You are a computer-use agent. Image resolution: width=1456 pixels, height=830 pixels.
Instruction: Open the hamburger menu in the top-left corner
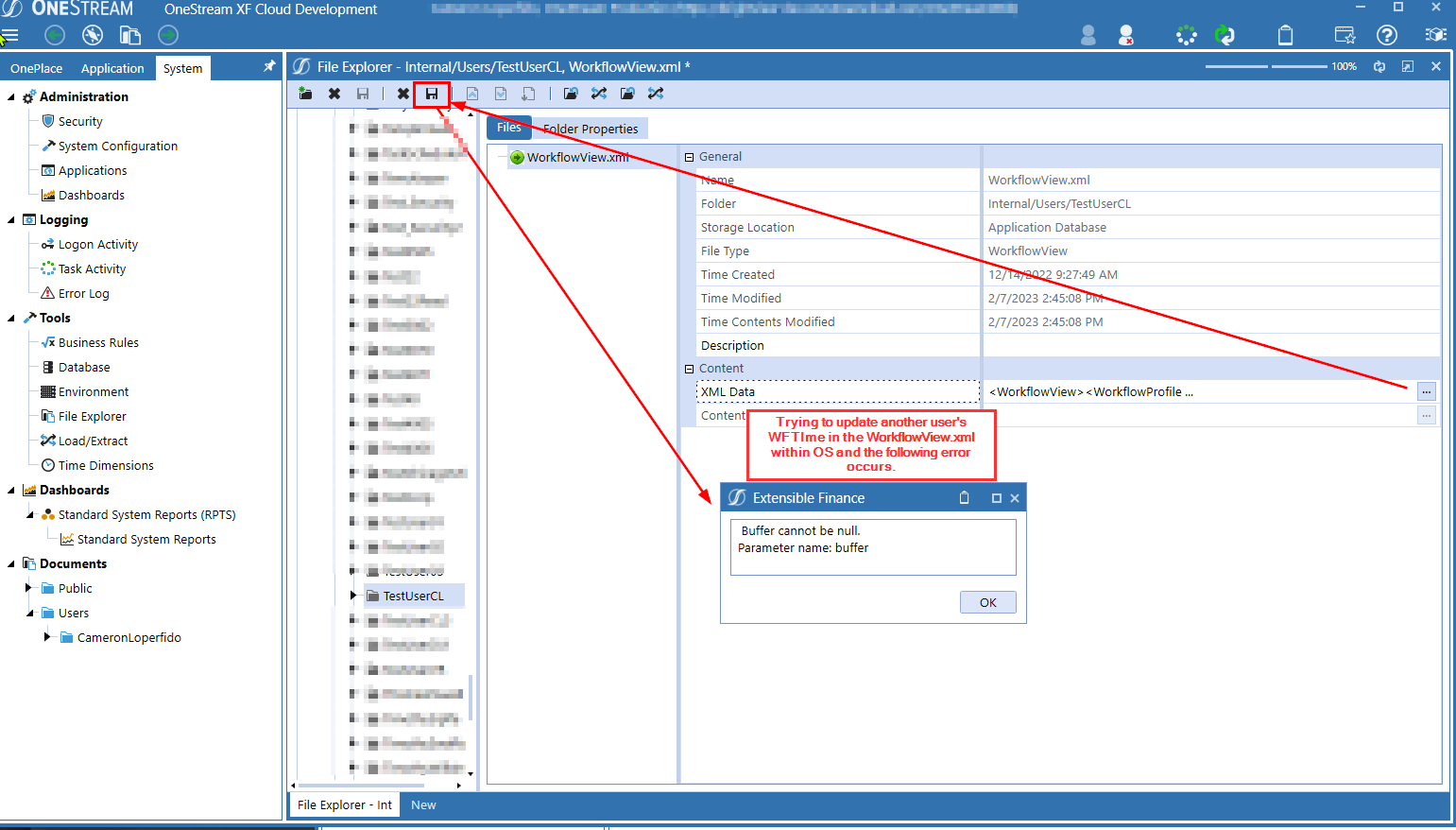click(12, 34)
